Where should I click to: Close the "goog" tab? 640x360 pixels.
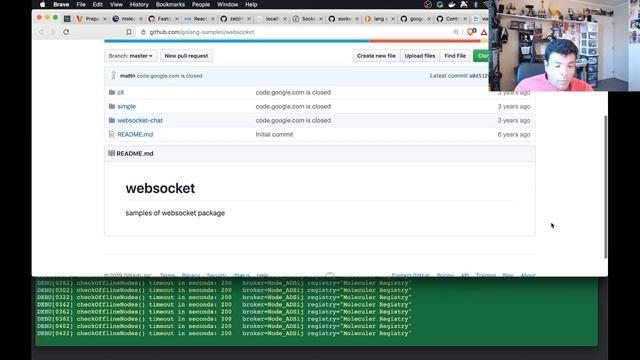429,19
